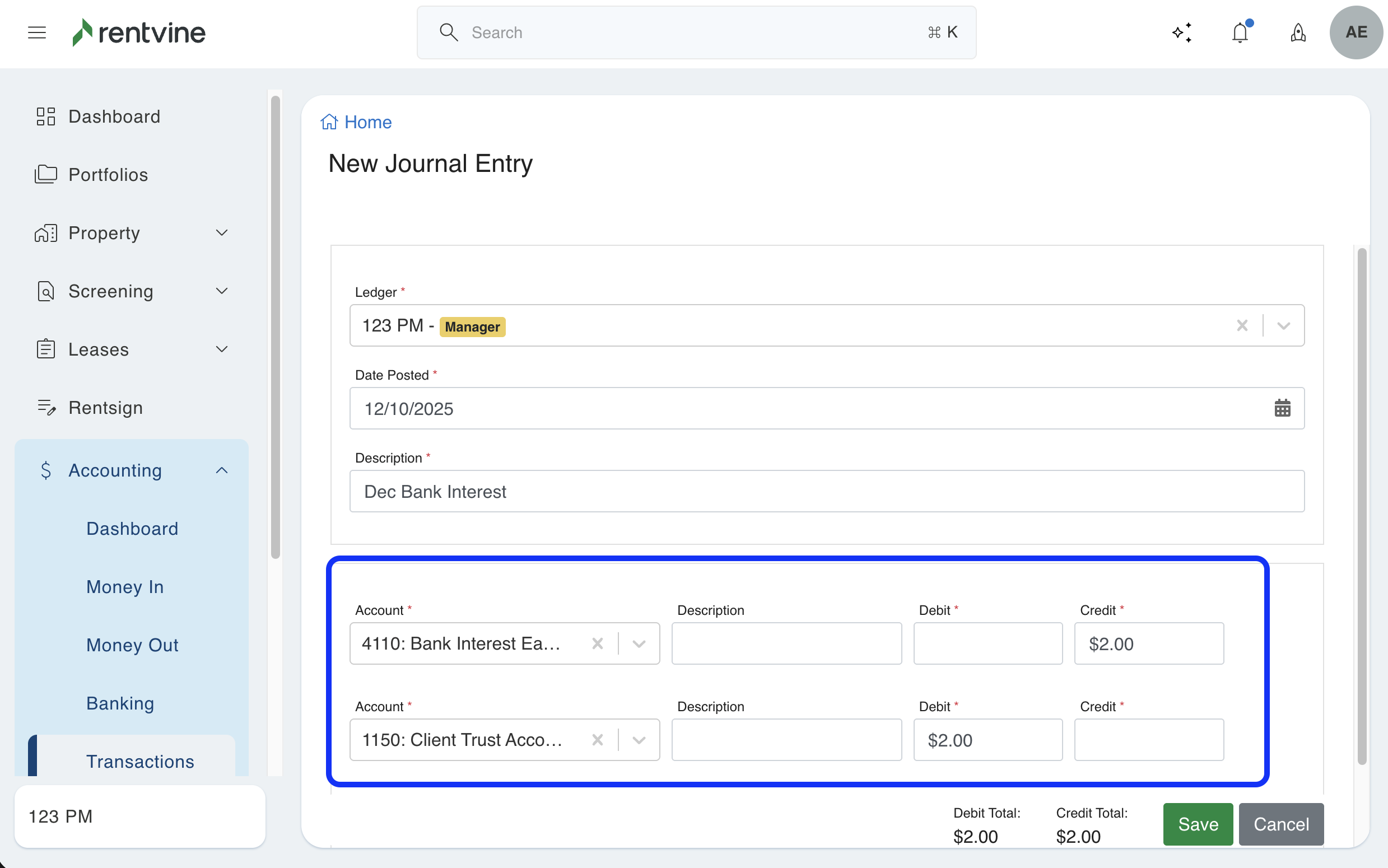The height and width of the screenshot is (868, 1388).
Task: Click the AI sparkles icon
Action: (1182, 32)
